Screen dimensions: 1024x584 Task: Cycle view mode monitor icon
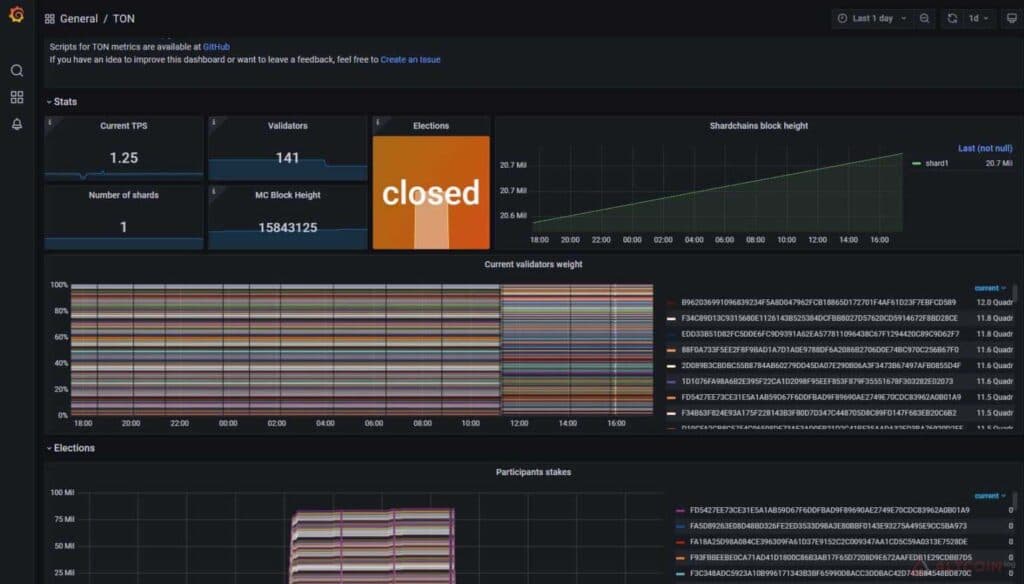point(1012,18)
